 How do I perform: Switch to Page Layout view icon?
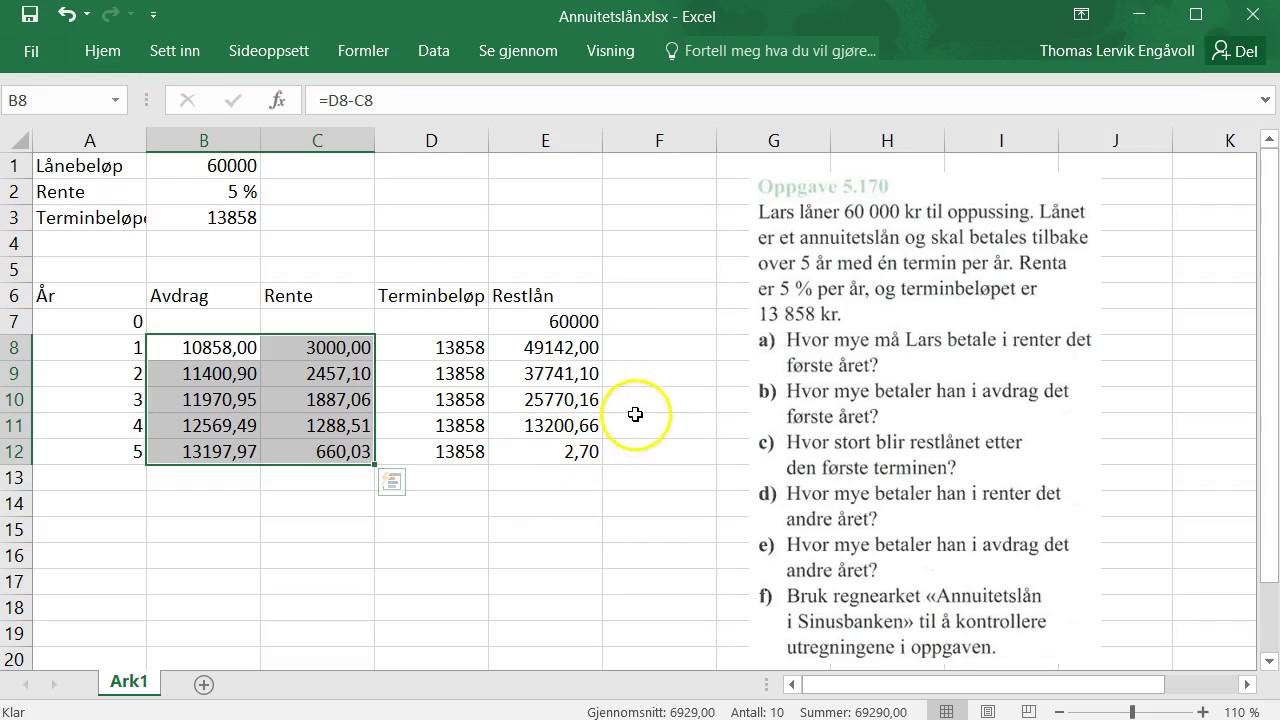[989, 712]
